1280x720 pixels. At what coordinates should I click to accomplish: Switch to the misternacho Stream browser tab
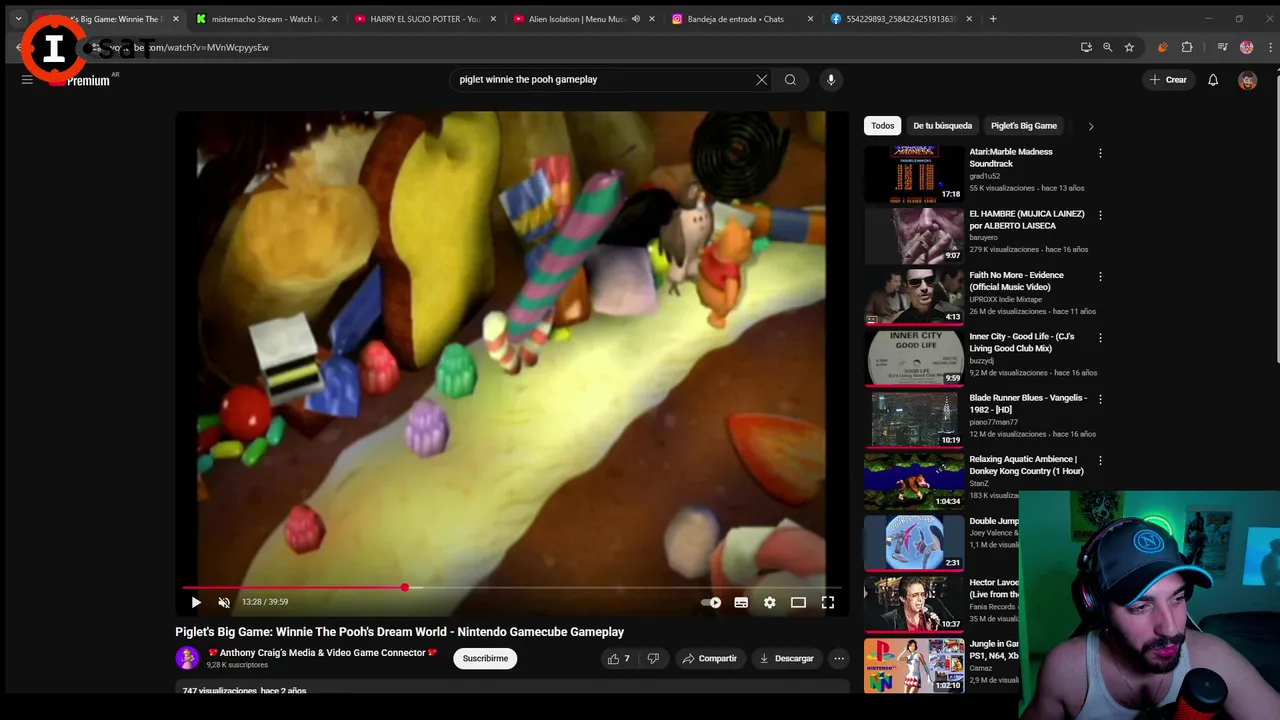[266, 19]
